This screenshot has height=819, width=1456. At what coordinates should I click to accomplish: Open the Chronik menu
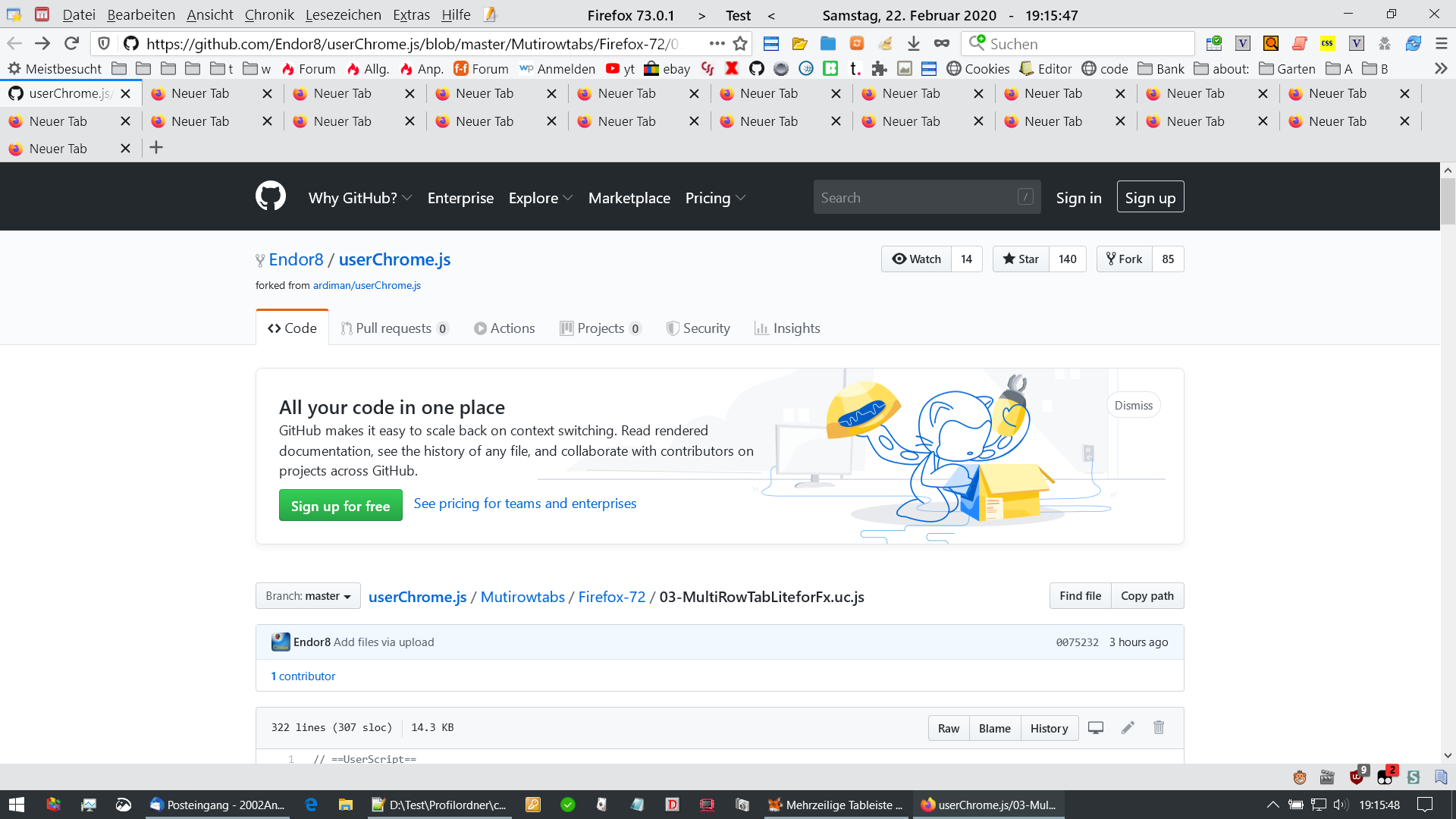tap(268, 14)
